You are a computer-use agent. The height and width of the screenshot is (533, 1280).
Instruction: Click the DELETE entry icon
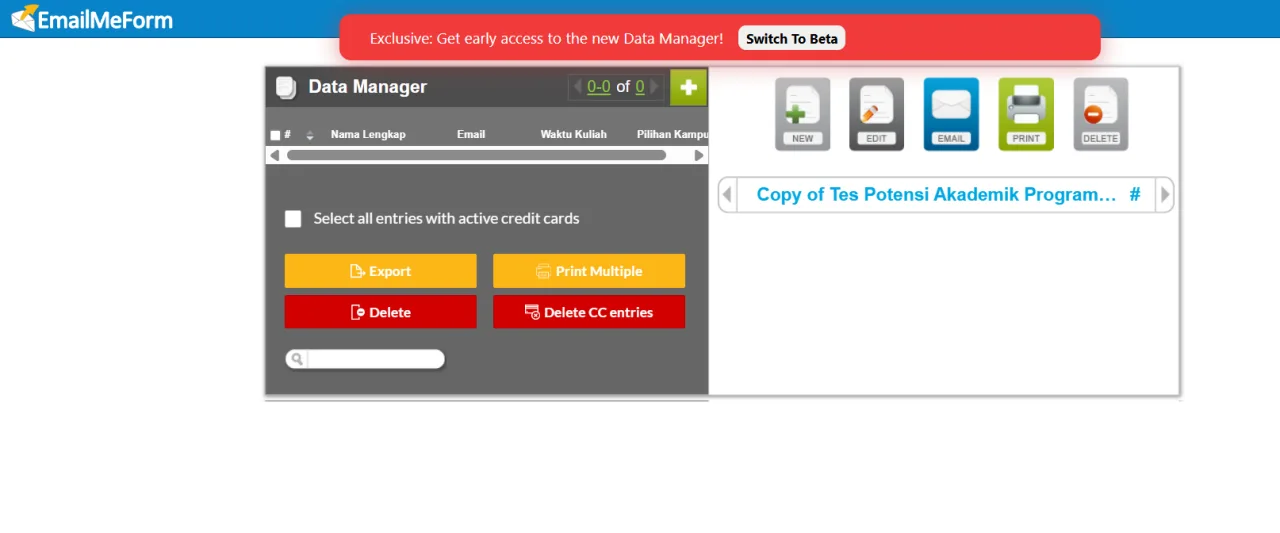coord(1101,115)
